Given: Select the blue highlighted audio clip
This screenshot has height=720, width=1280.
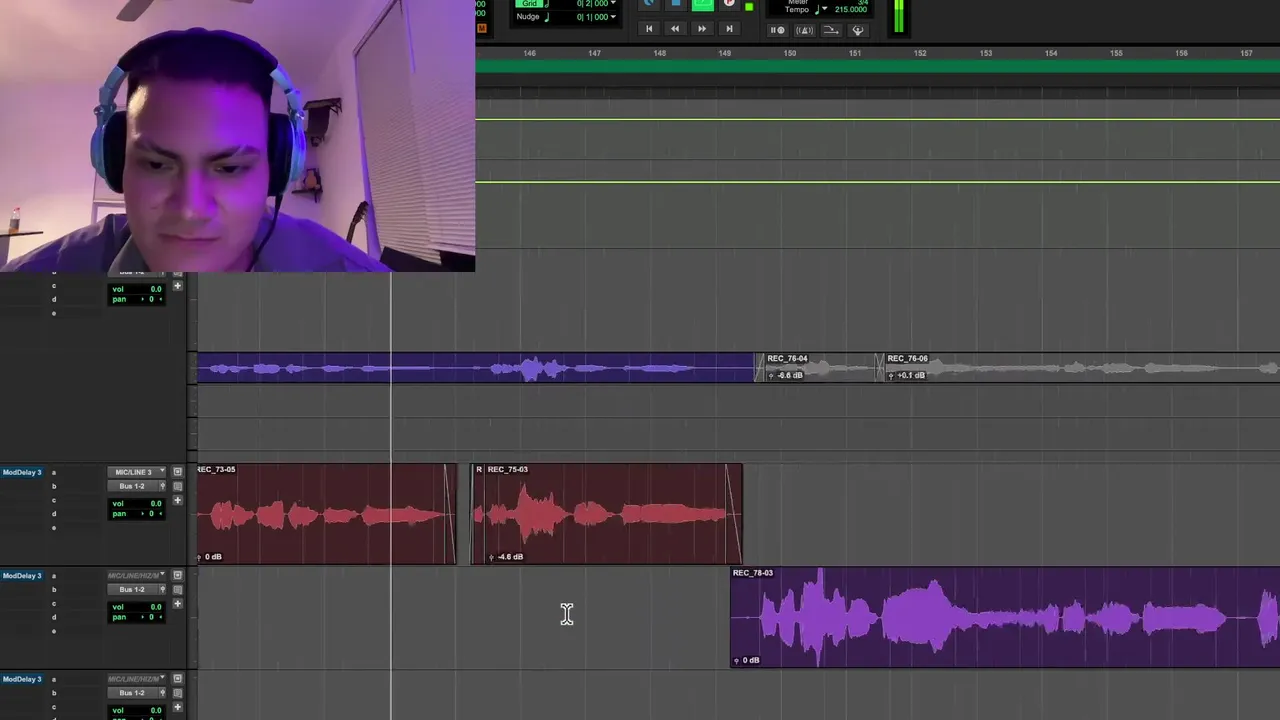Looking at the screenshot, I should point(475,368).
